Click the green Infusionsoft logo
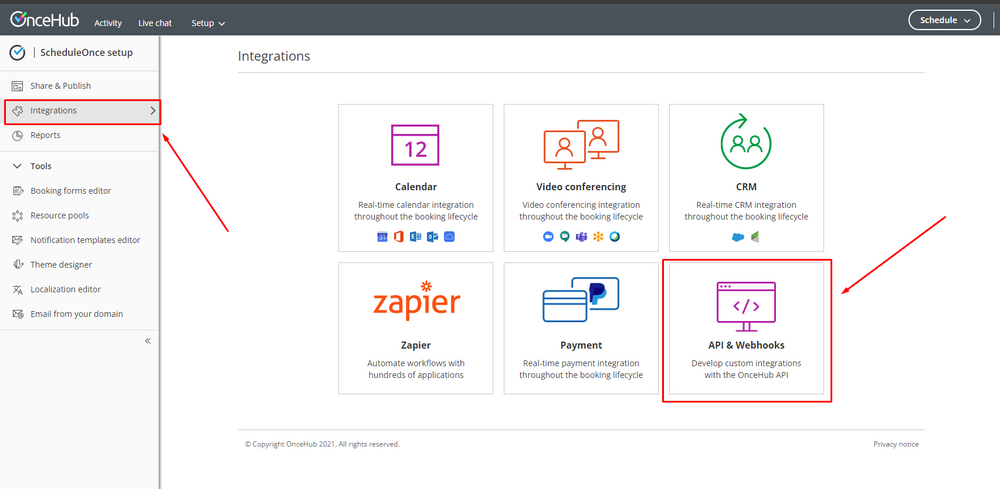Screen dimensions: 1000x489 (754, 237)
